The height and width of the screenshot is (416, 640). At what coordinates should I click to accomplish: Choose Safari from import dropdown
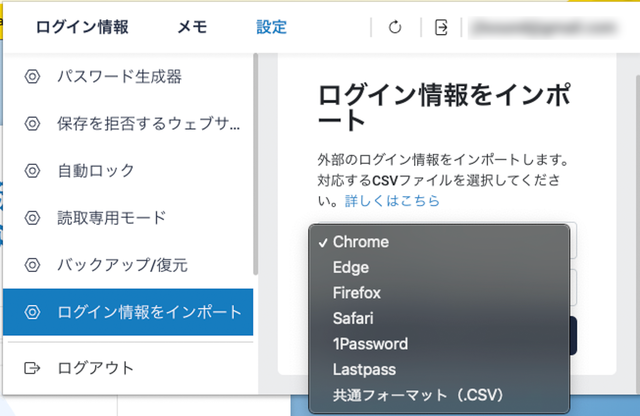click(439, 318)
